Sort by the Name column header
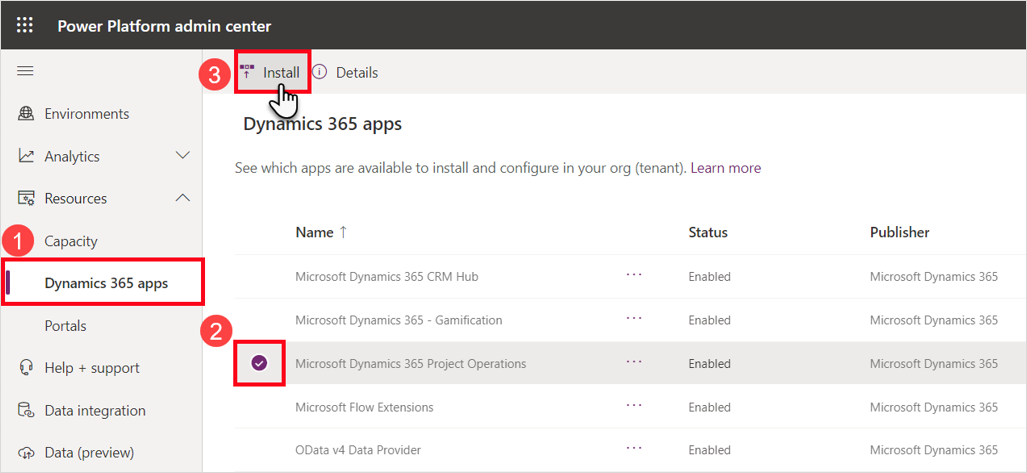This screenshot has width=1027, height=473. (321, 233)
